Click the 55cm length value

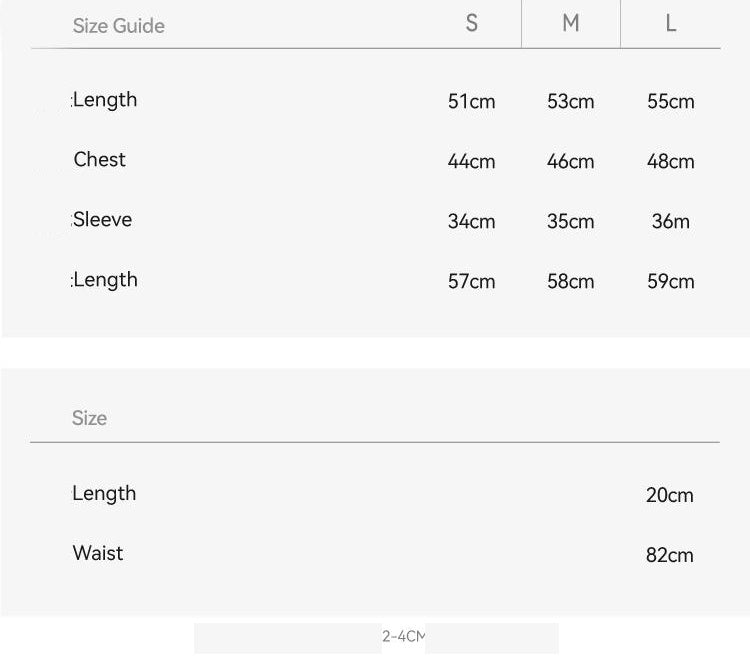click(671, 101)
